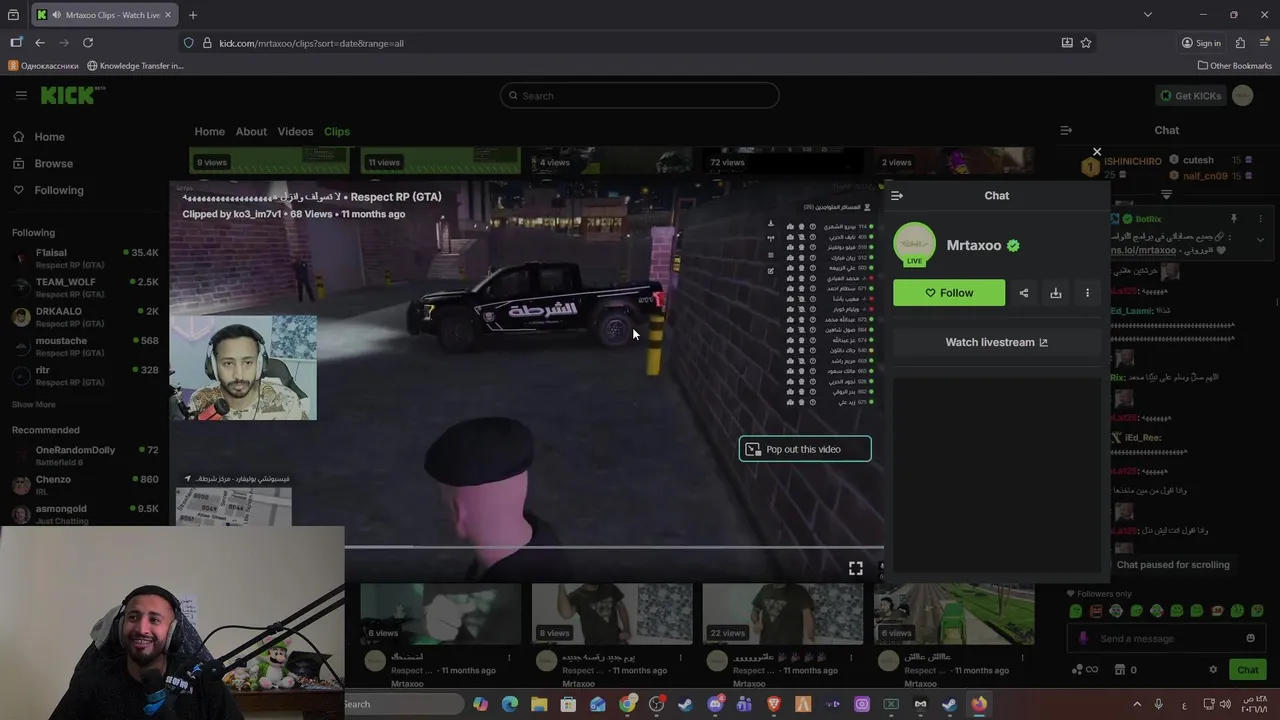Open the channel Home tab
Viewport: 1280px width, 720px height.
click(209, 131)
